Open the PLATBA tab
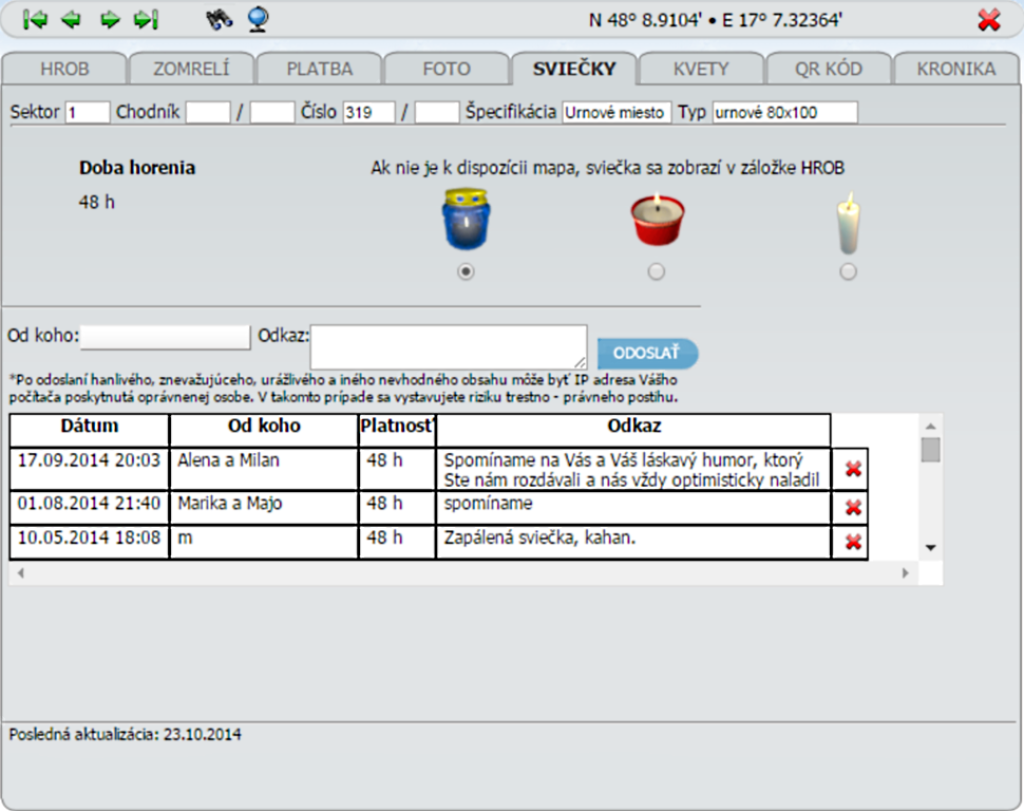The width and height of the screenshot is (1024, 811). click(x=319, y=69)
